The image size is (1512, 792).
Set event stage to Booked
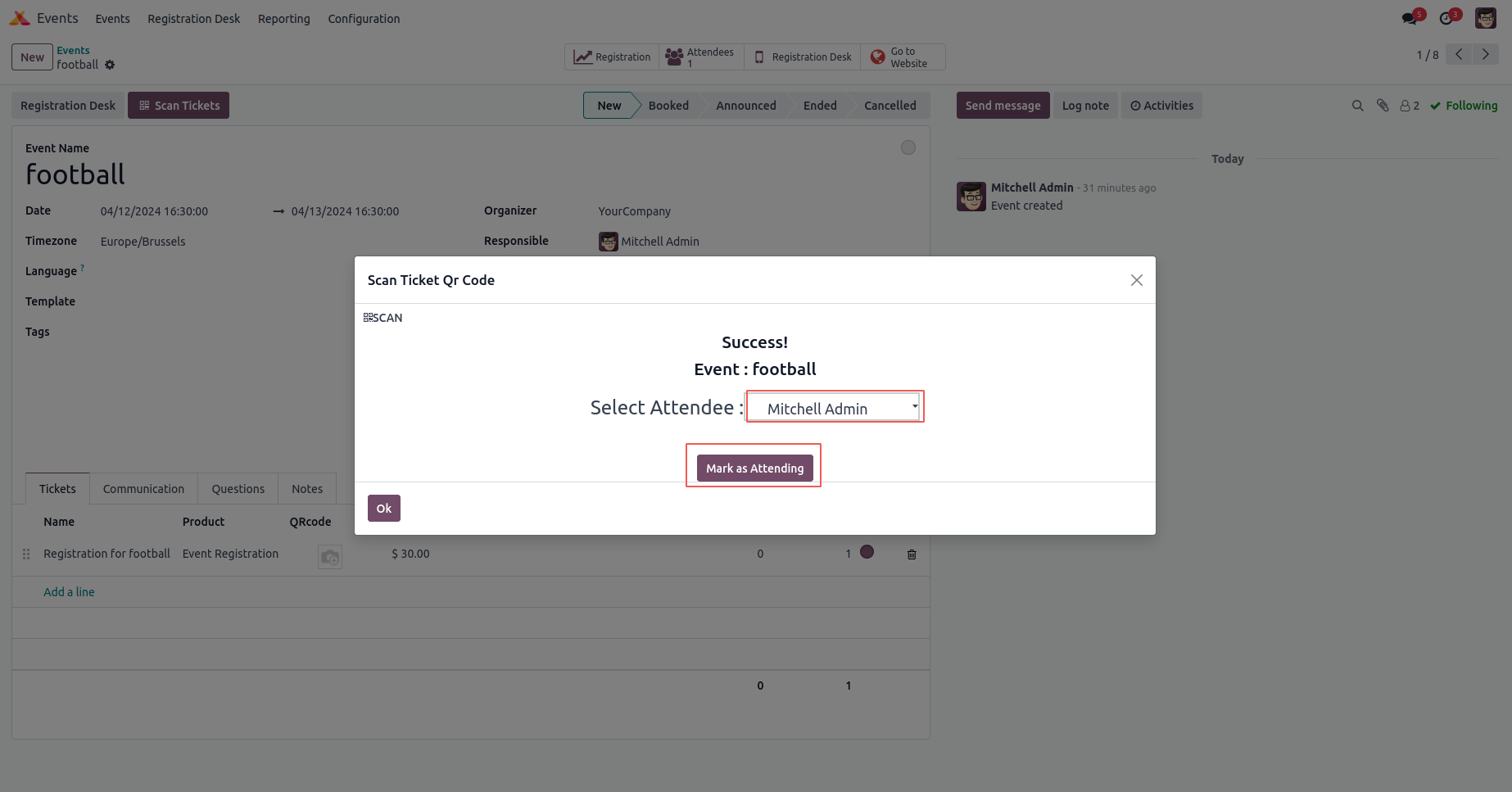pyautogui.click(x=668, y=106)
